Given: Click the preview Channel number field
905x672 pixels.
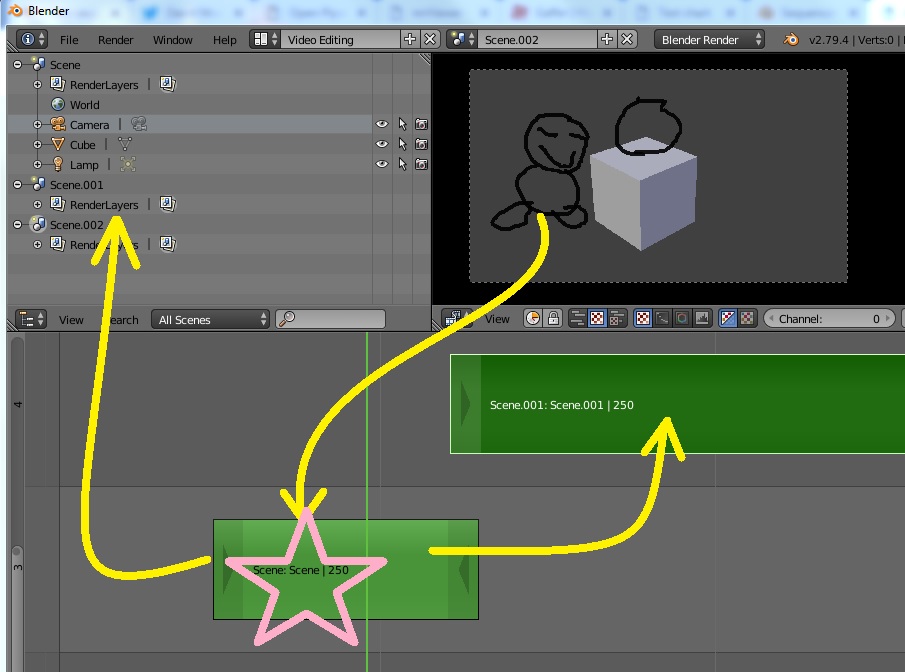Looking at the screenshot, I should [x=829, y=319].
